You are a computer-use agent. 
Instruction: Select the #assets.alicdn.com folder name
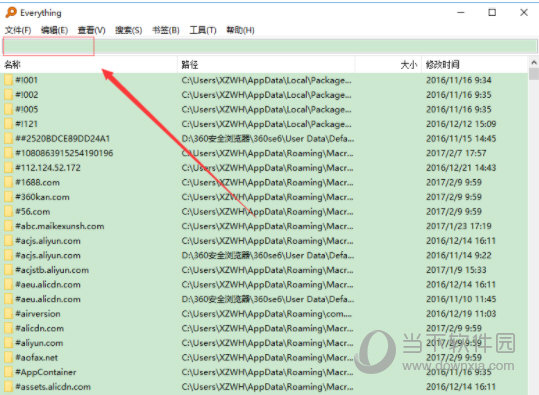pos(53,387)
